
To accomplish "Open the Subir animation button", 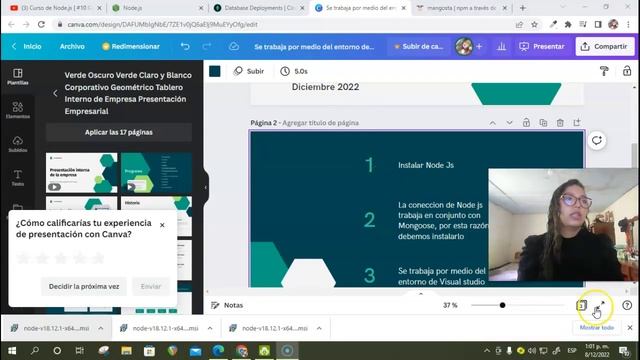I will click(249, 71).
